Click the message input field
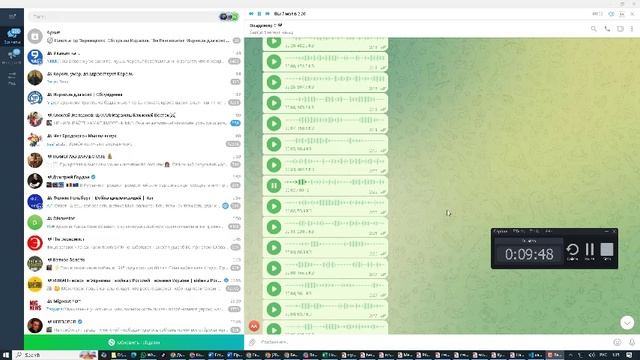 click(435, 342)
